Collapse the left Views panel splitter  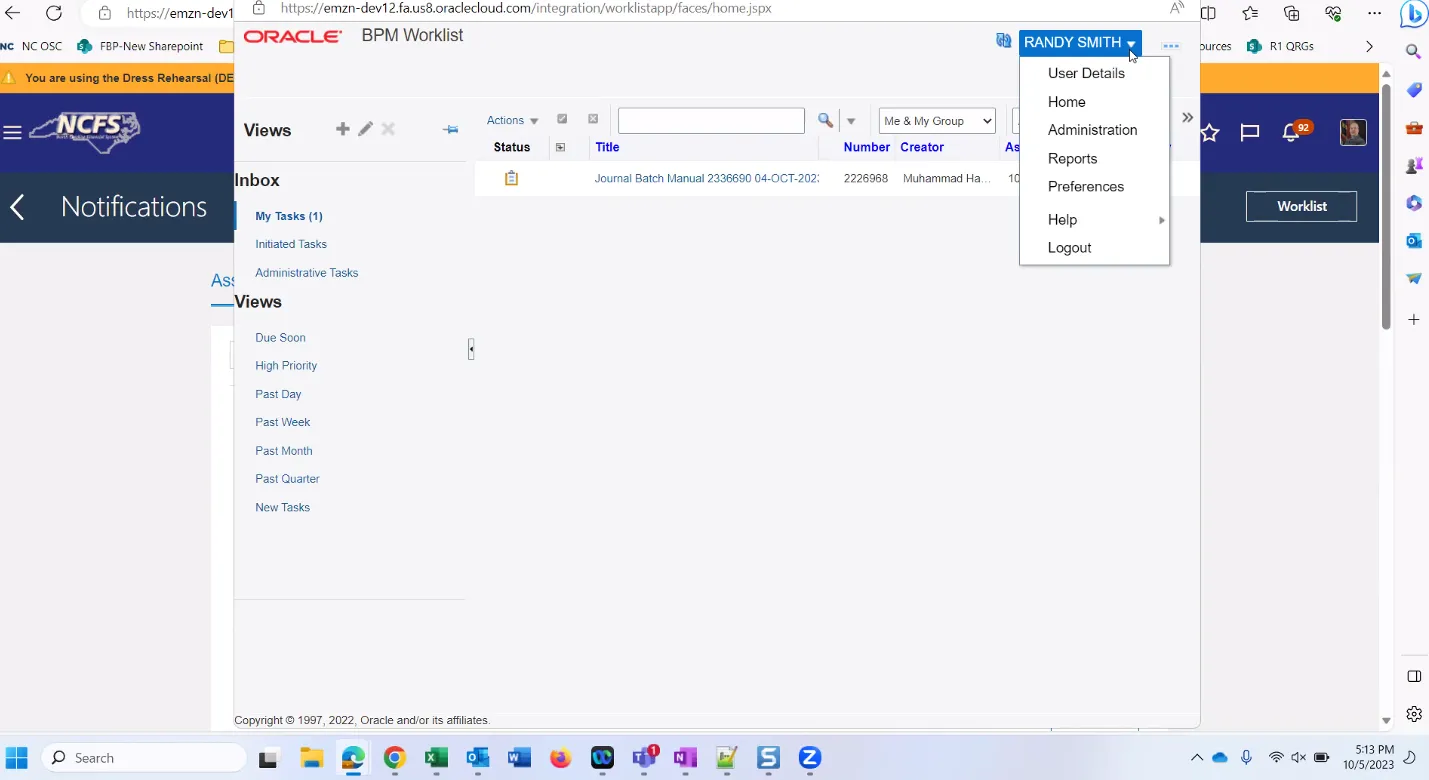(x=470, y=349)
